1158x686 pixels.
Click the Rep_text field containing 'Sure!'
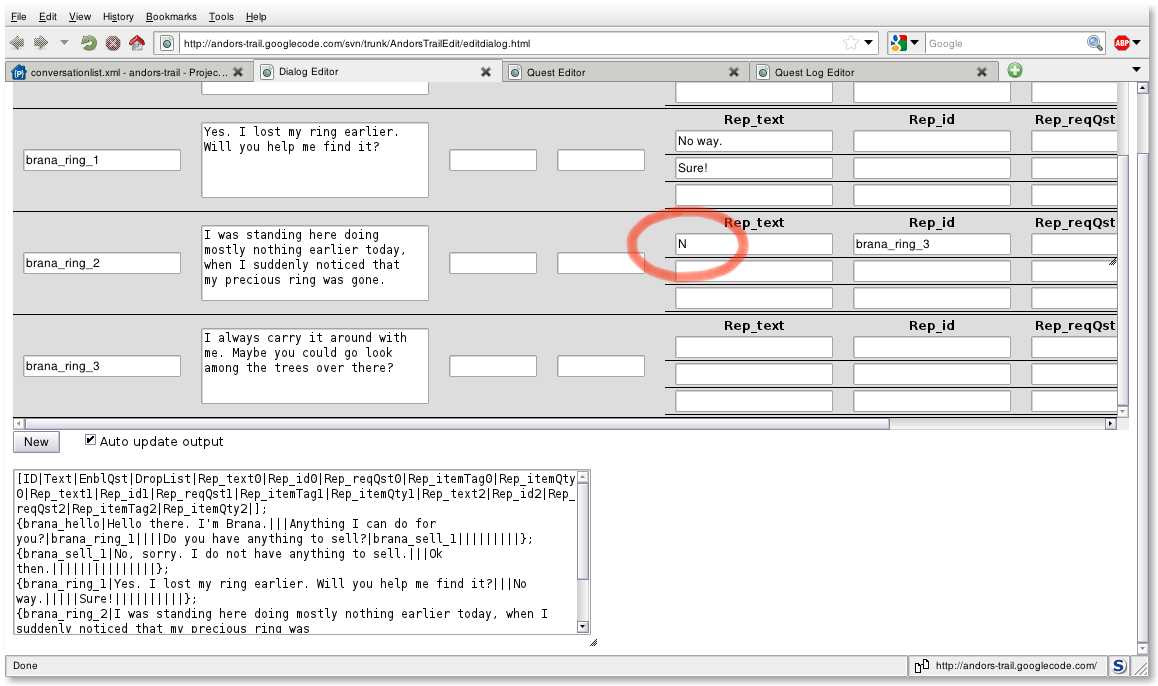click(754, 168)
